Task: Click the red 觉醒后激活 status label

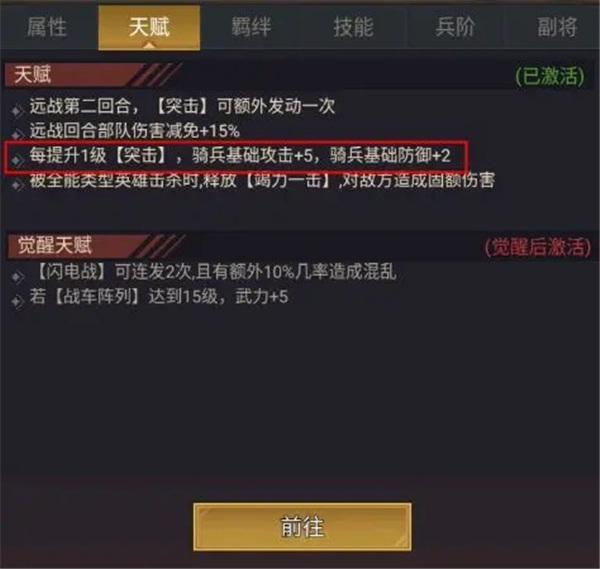Action: click(x=538, y=247)
